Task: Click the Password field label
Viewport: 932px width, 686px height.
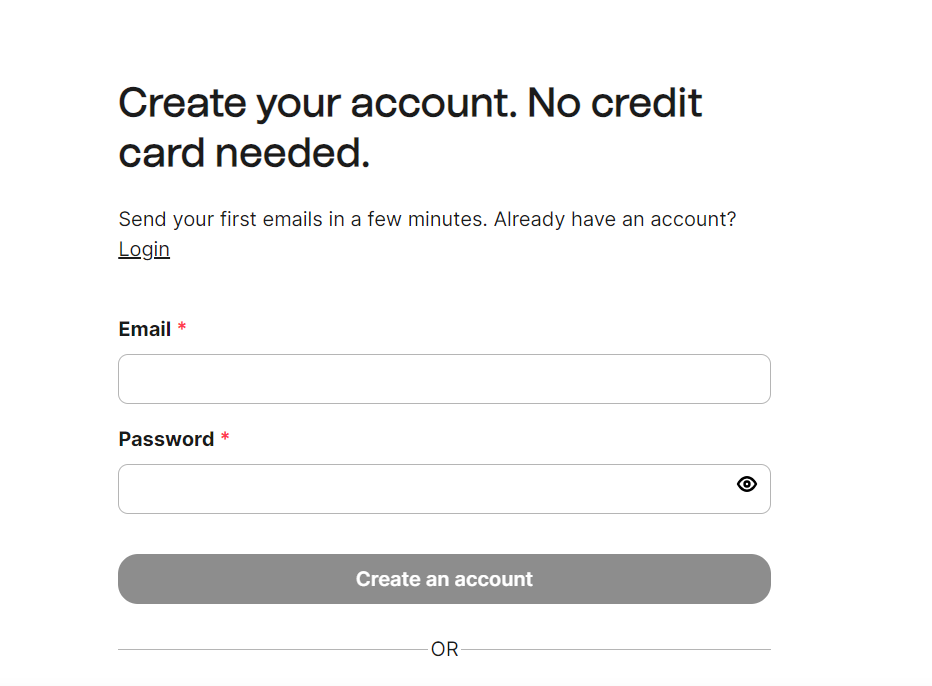Action: click(x=166, y=439)
